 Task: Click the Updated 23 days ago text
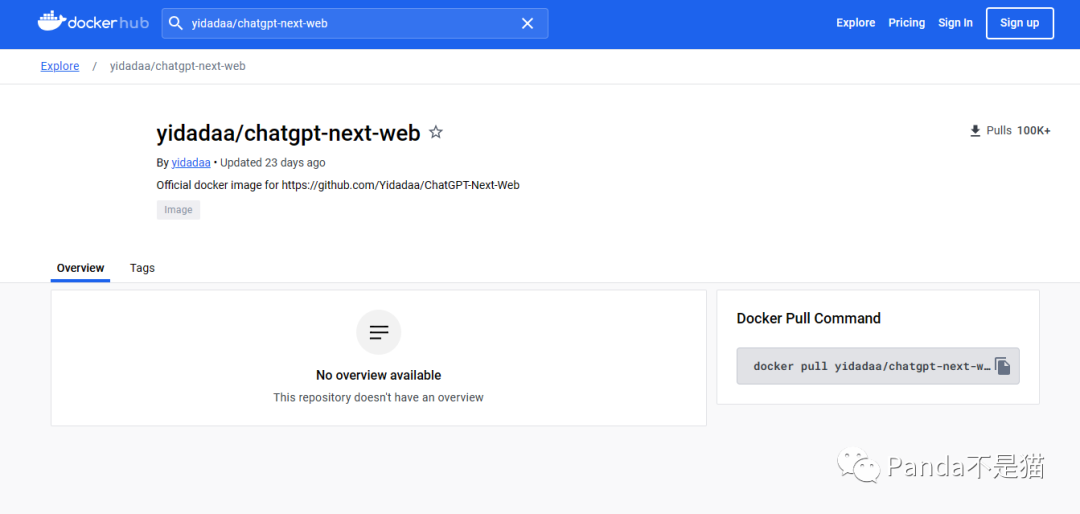click(273, 163)
